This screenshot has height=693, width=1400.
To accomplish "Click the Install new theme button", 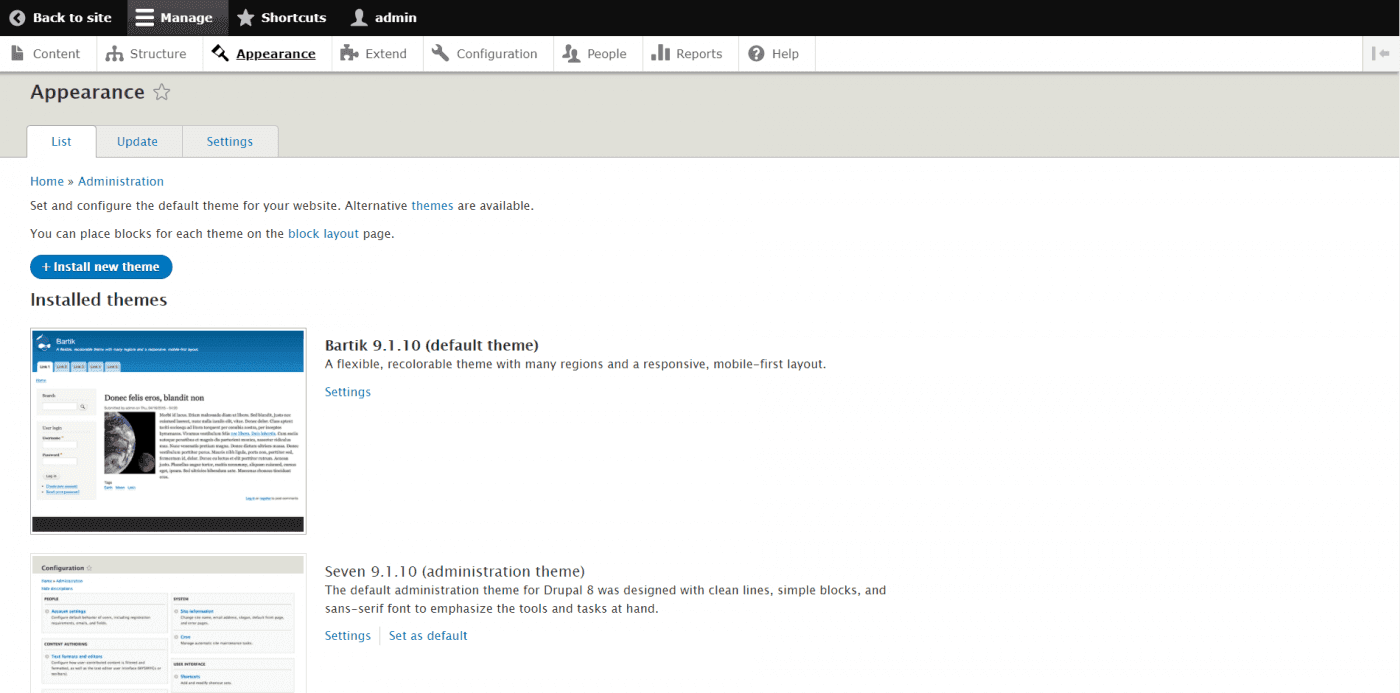I will [x=101, y=267].
